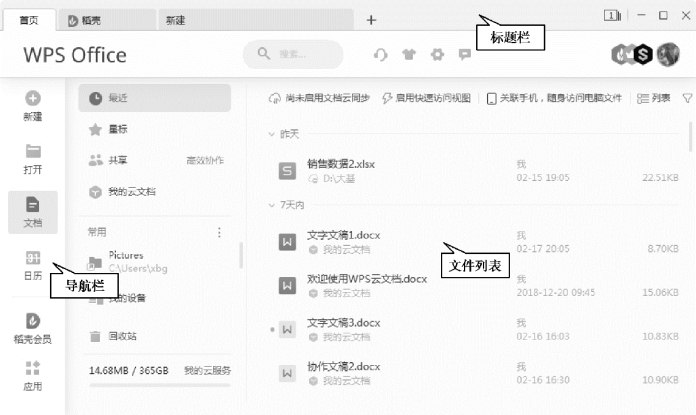Click the filter funnel icon

click(x=687, y=99)
